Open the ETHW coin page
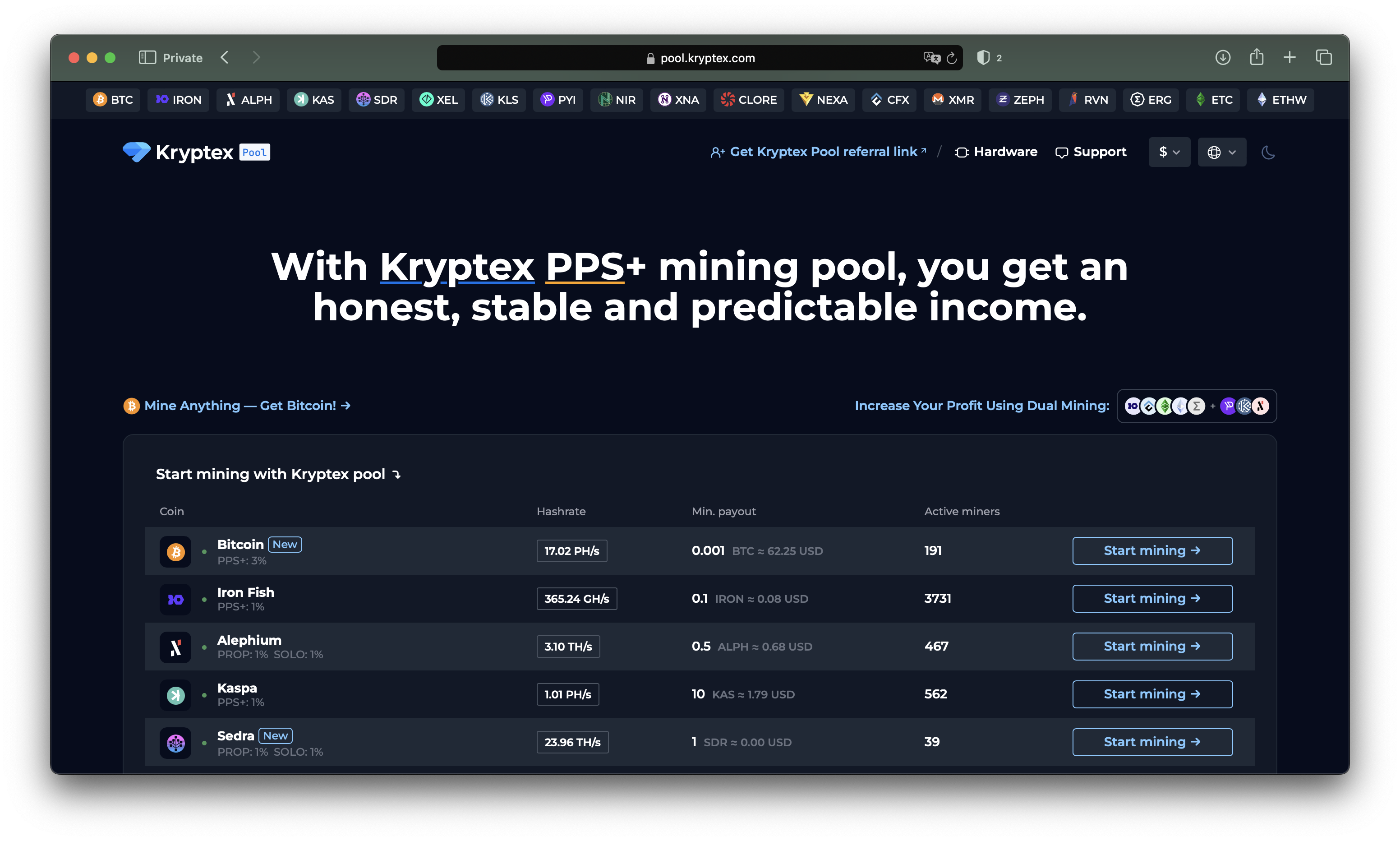The width and height of the screenshot is (1400, 841). [1280, 100]
